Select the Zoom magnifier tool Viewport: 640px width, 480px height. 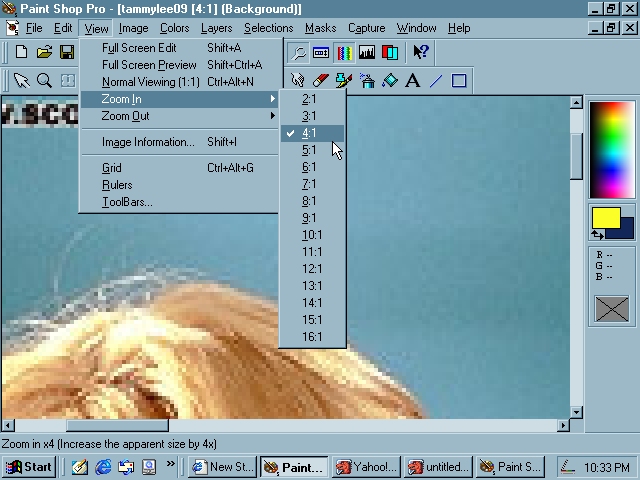44,80
